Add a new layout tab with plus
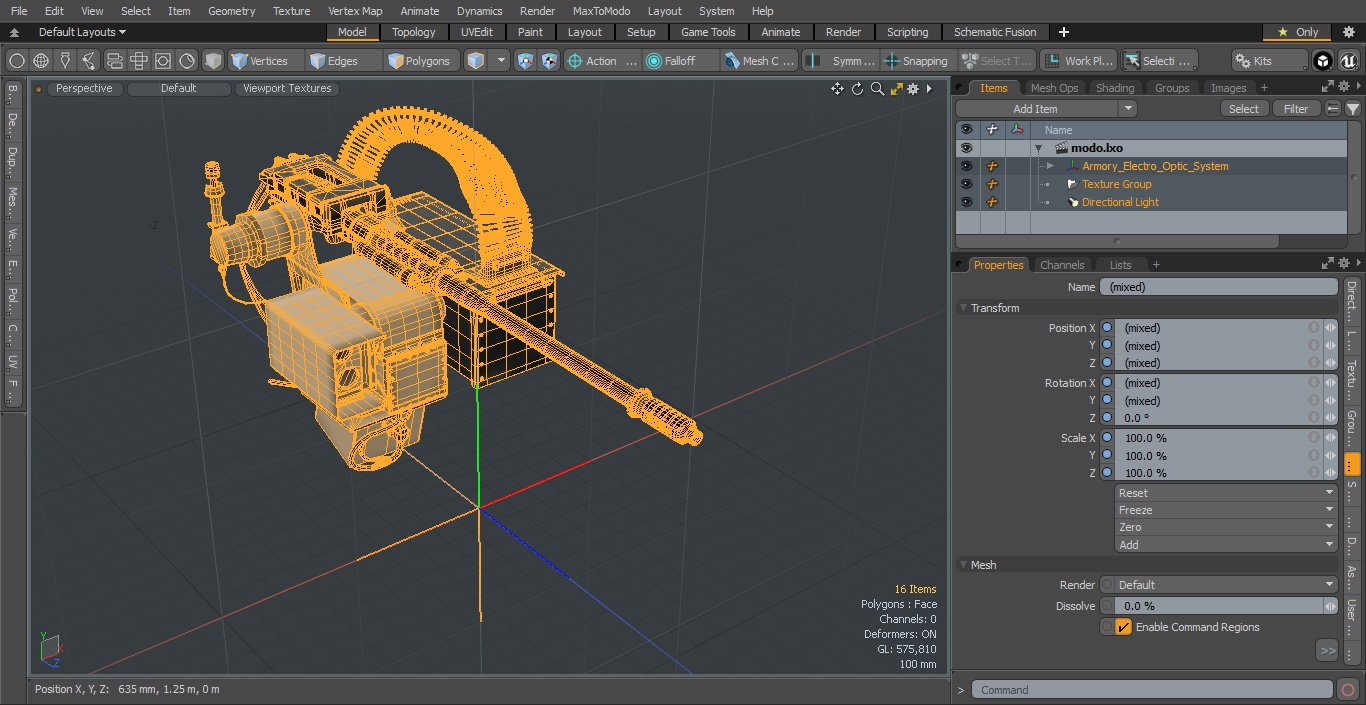The width and height of the screenshot is (1366, 705). (1063, 32)
